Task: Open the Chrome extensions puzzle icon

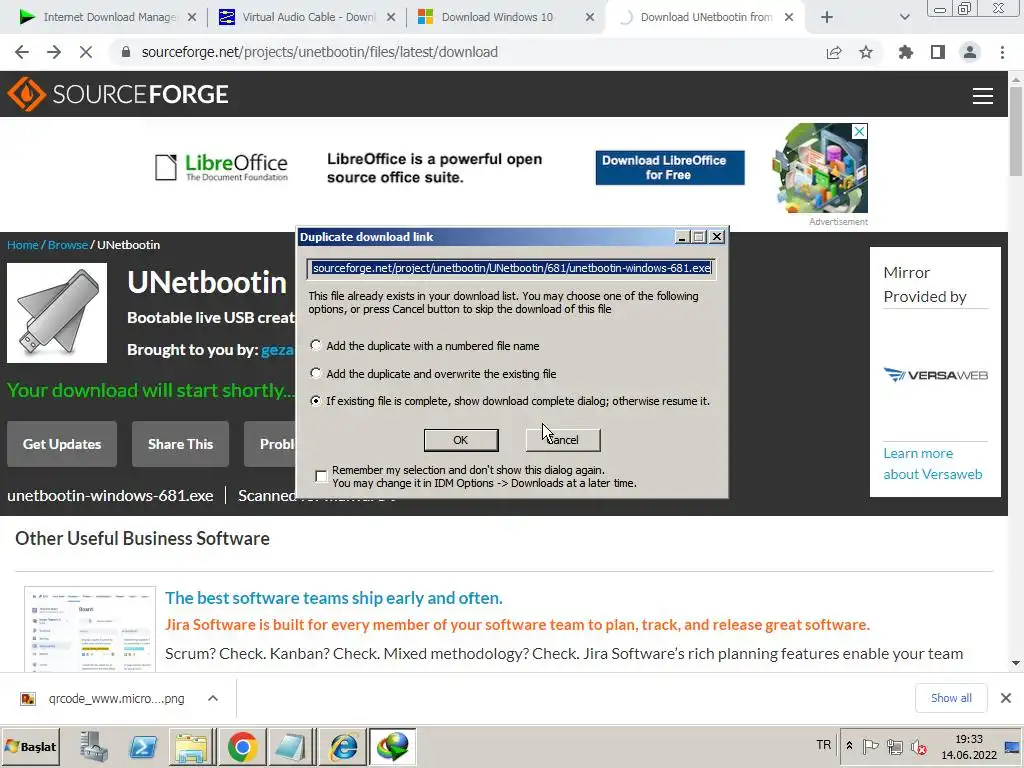Action: [x=906, y=52]
